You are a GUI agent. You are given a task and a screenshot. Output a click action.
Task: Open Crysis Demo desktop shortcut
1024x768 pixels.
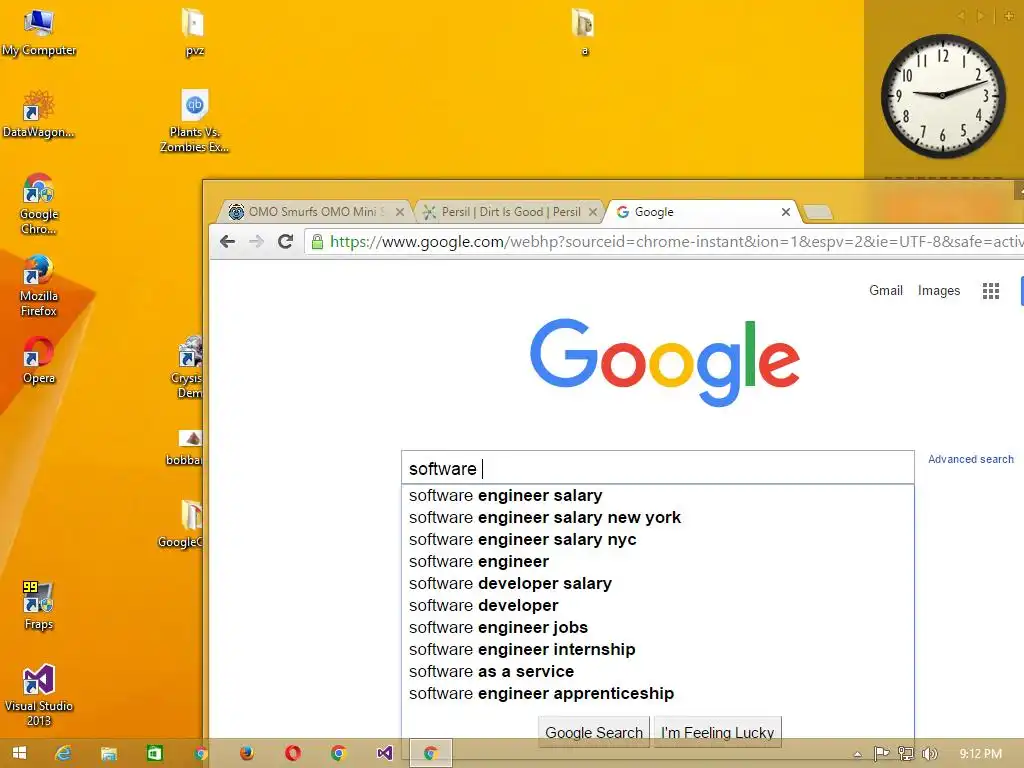[x=189, y=367]
